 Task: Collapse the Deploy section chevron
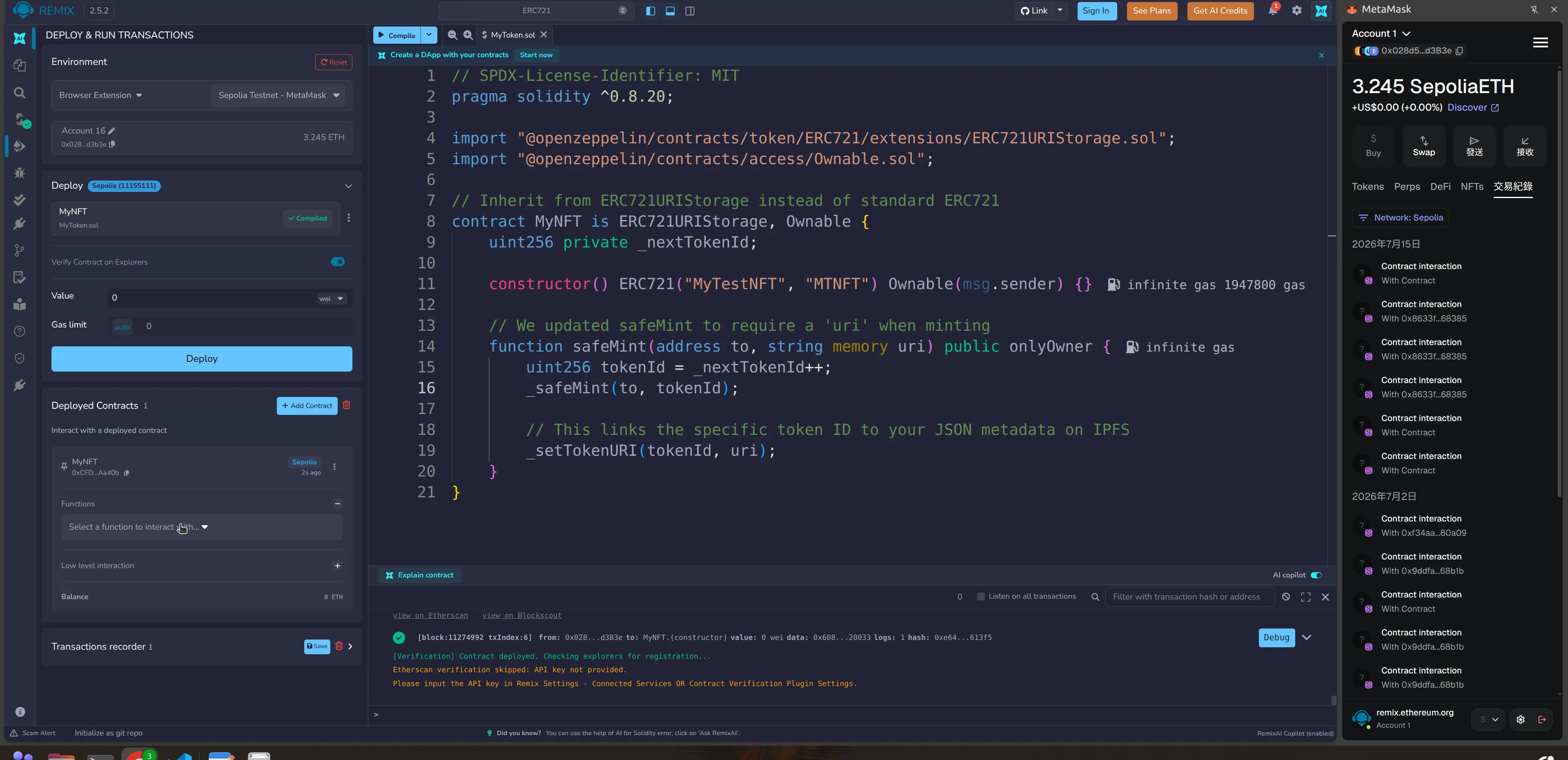point(348,186)
